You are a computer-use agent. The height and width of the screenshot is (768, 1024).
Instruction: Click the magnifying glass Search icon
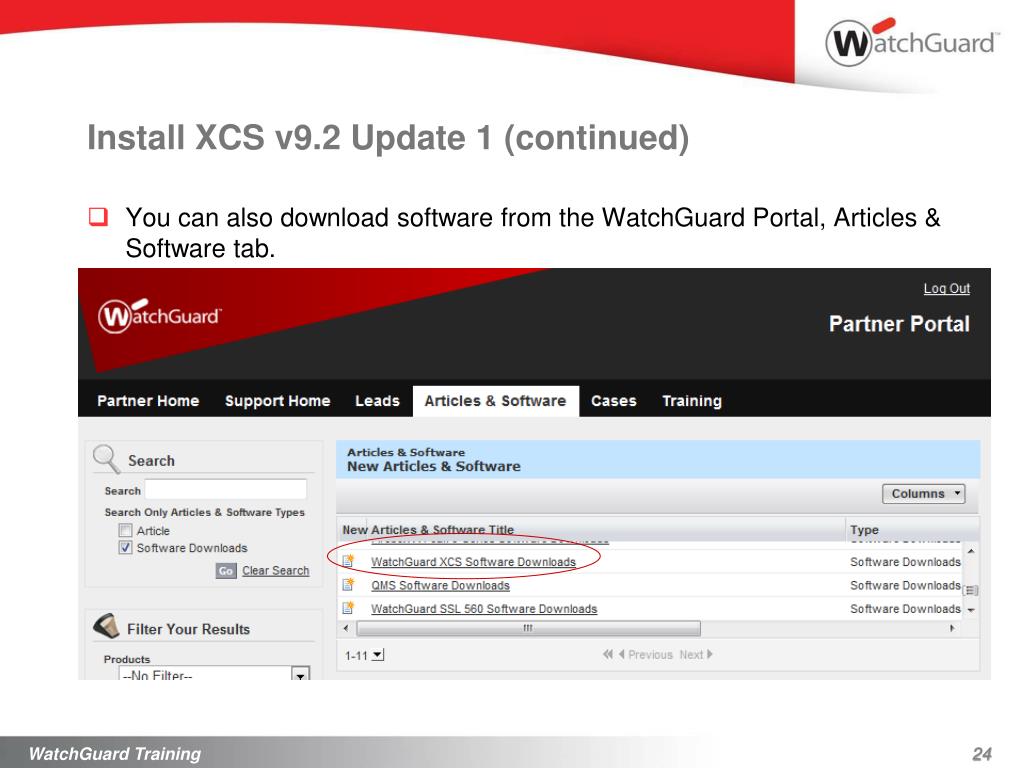point(106,458)
